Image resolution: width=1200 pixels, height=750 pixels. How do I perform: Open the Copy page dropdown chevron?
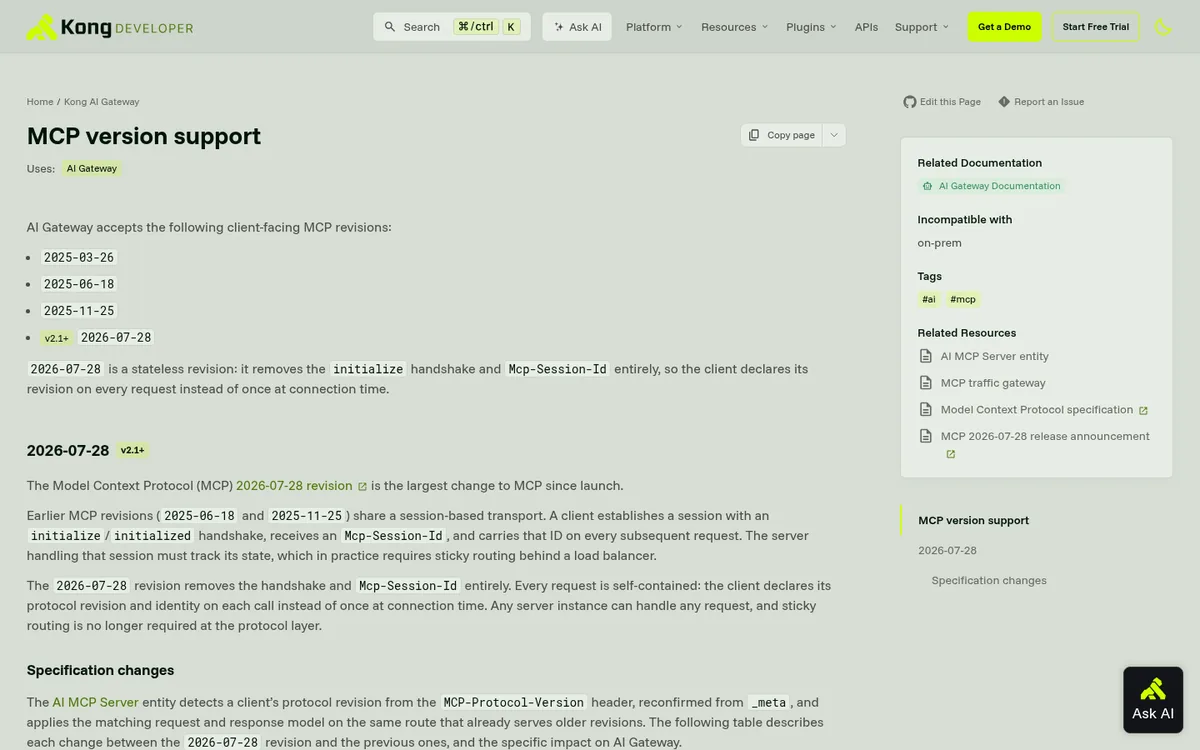(834, 135)
